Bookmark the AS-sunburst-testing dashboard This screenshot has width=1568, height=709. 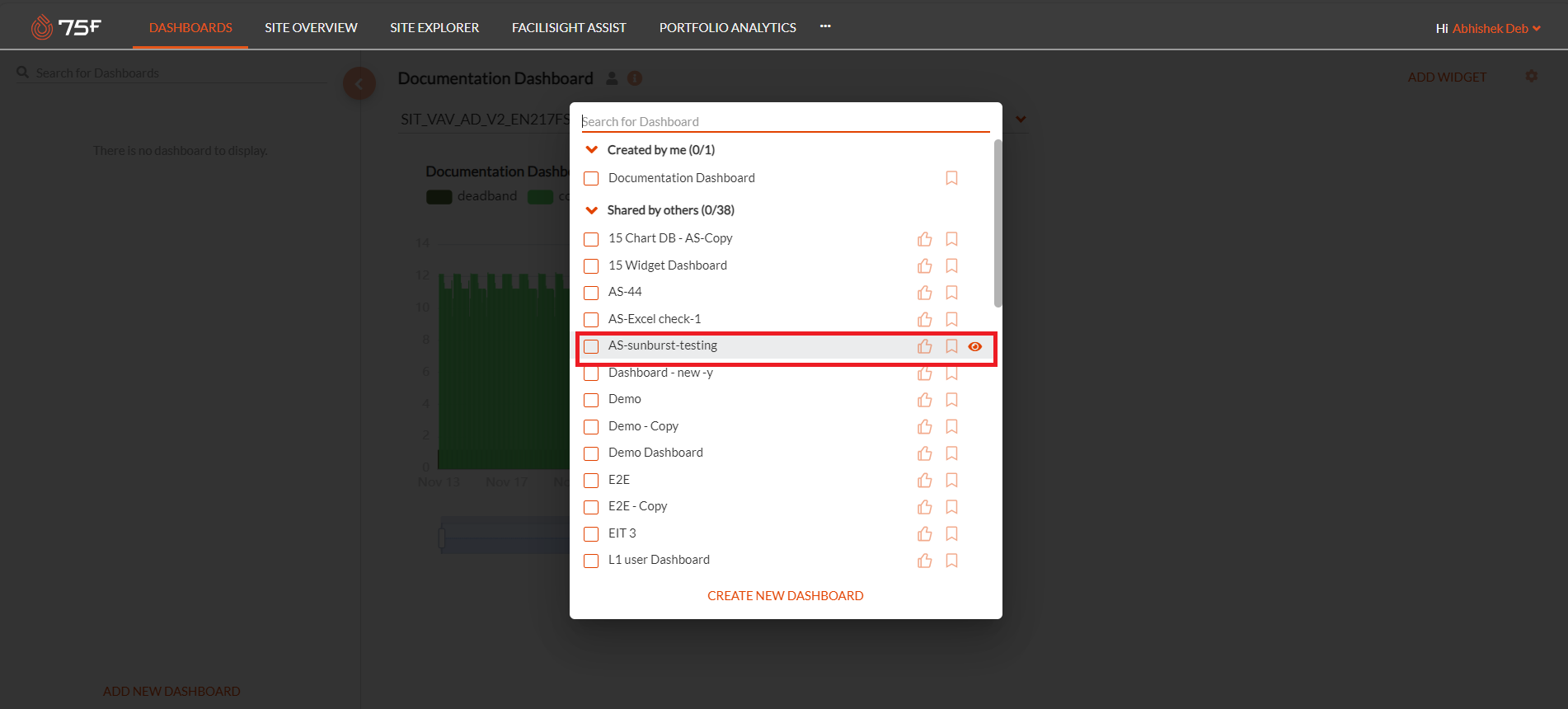(951, 346)
